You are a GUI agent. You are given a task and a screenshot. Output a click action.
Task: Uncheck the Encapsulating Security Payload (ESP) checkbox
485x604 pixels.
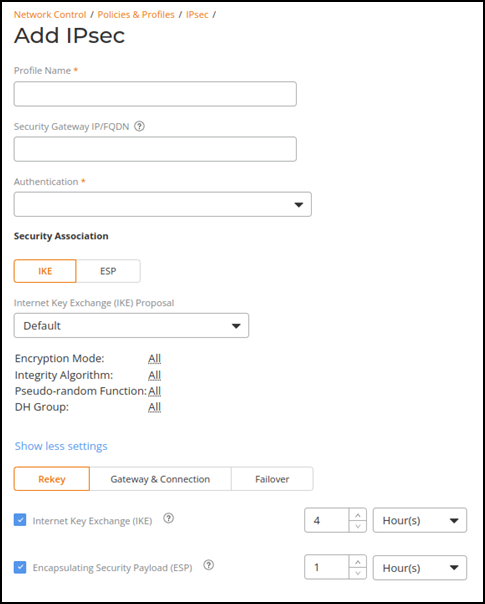pos(20,567)
